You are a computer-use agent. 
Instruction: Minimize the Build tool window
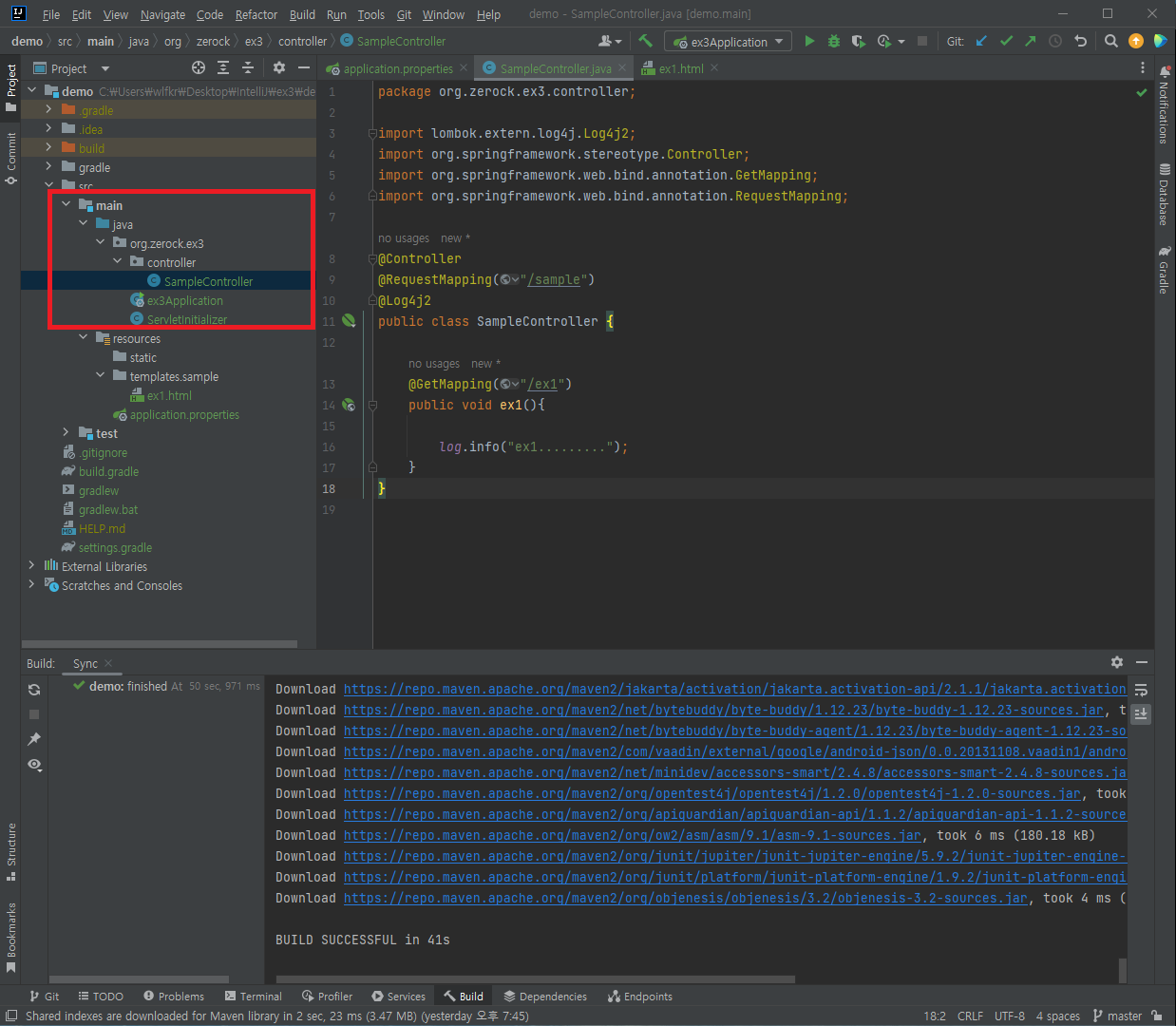(x=1142, y=662)
